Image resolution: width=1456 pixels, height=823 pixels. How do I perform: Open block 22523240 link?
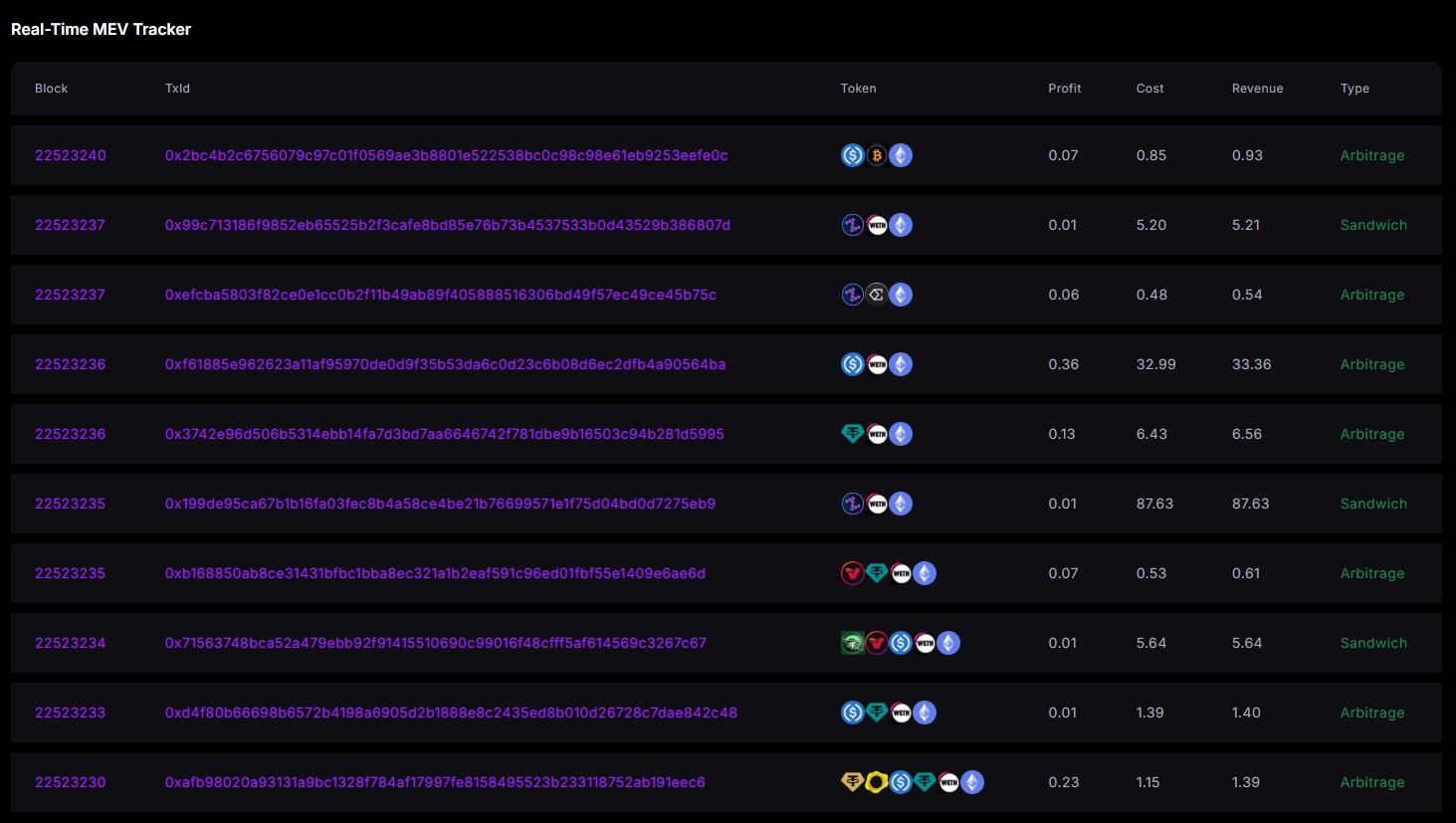coord(71,155)
